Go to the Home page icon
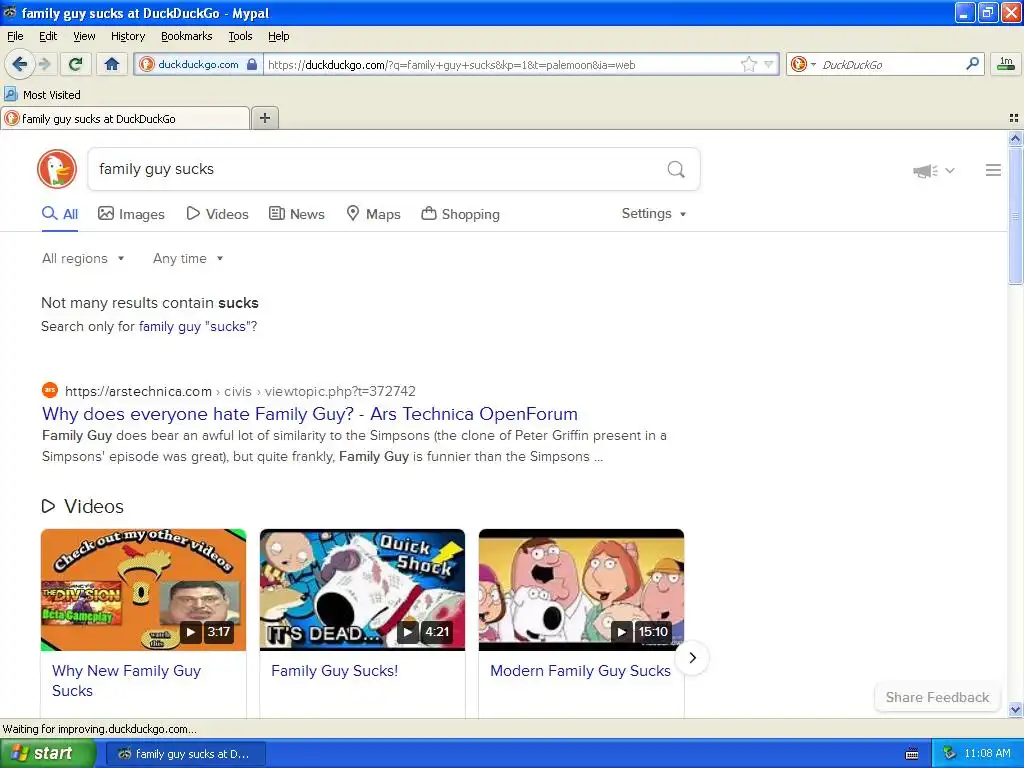This screenshot has height=768, width=1024. pos(112,64)
